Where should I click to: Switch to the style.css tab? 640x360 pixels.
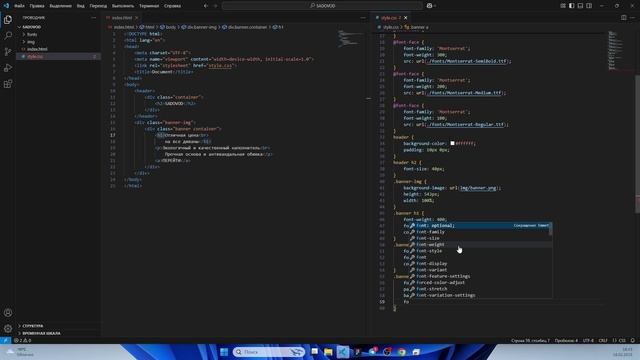(x=388, y=18)
